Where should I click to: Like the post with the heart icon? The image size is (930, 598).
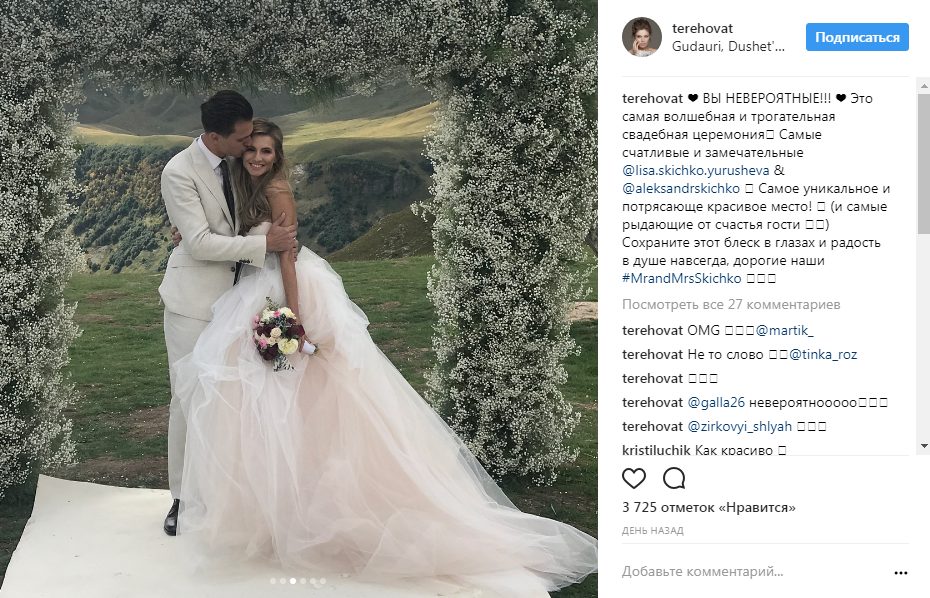point(633,478)
